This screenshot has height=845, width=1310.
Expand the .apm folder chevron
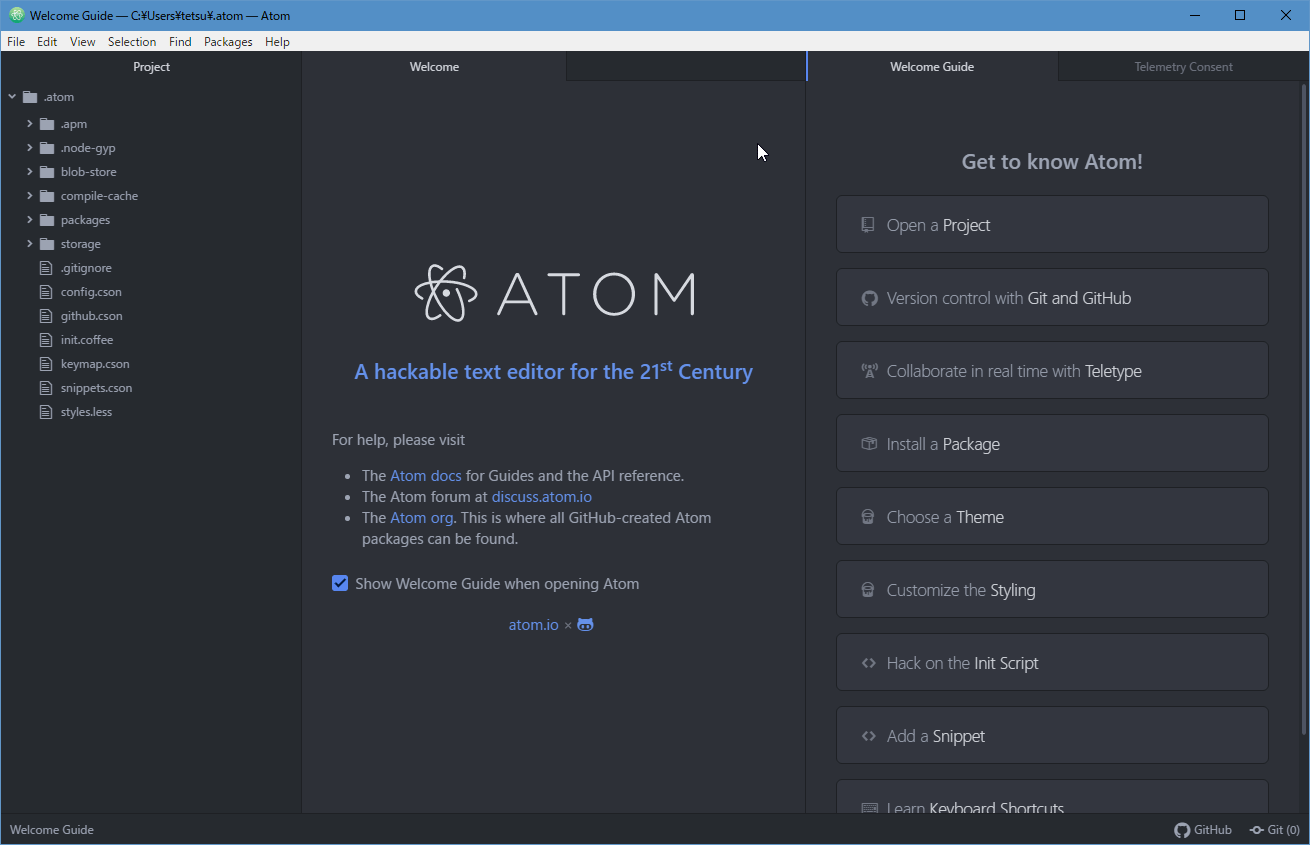pyautogui.click(x=30, y=124)
